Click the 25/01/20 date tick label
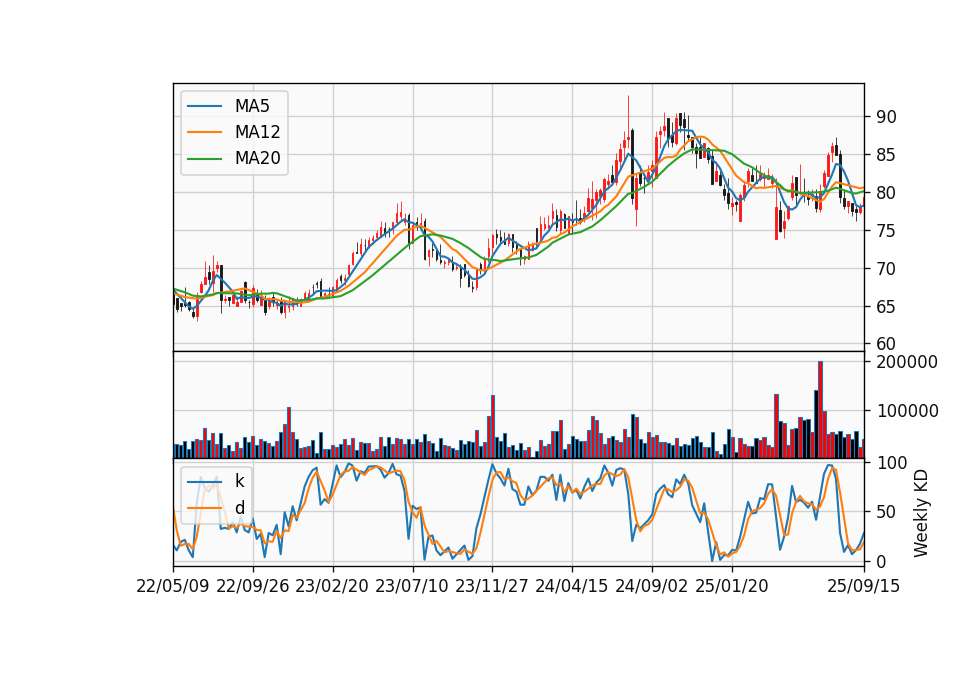 [732, 586]
